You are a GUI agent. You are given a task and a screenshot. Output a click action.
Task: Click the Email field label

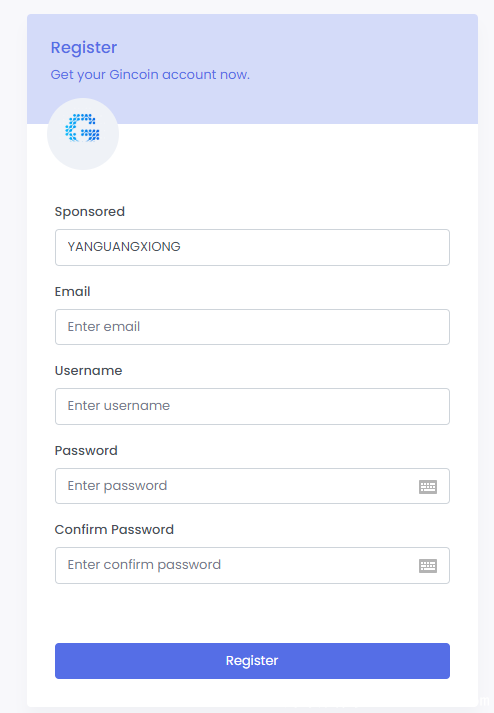point(72,291)
